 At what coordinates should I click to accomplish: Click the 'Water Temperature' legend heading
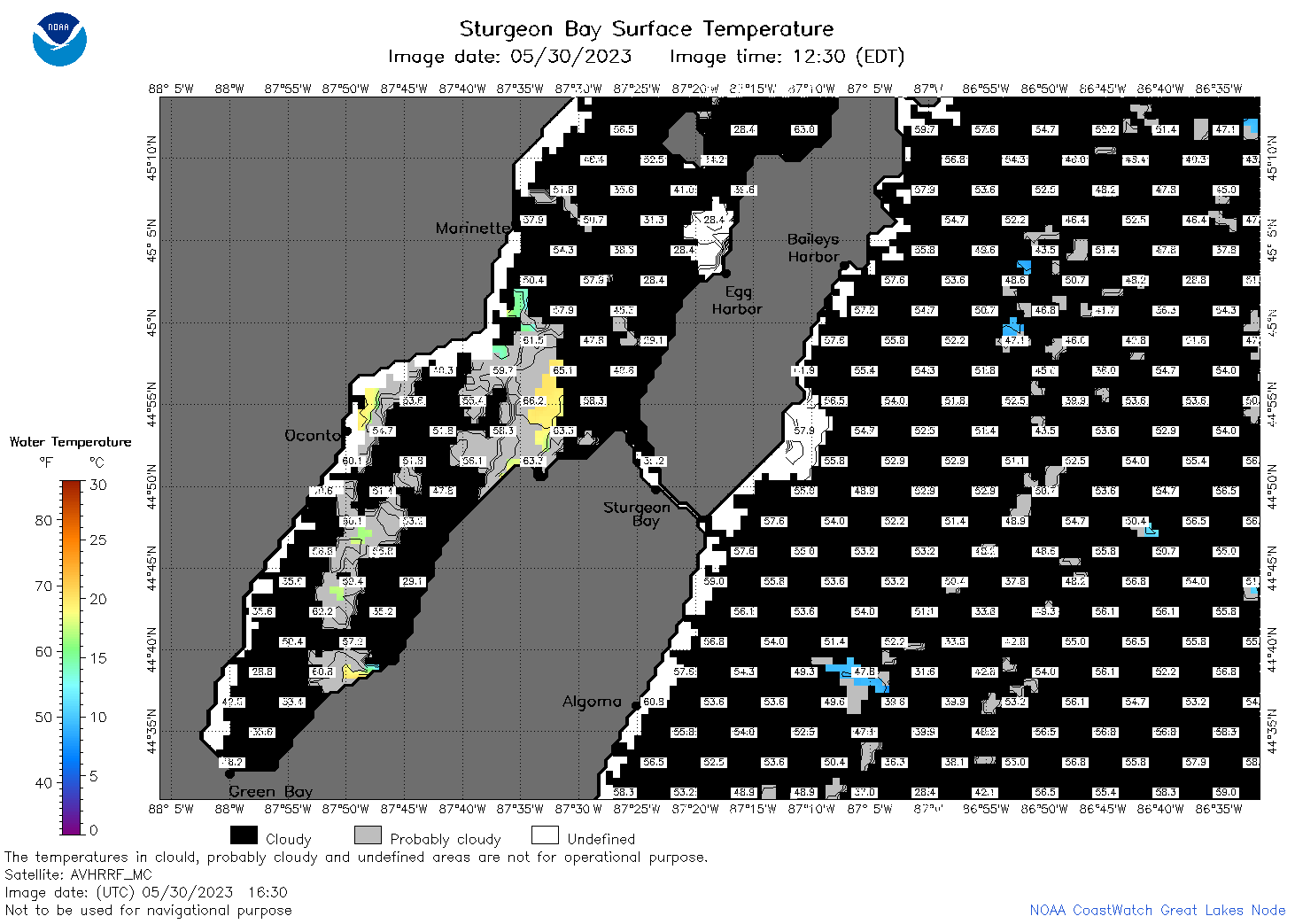(71, 442)
